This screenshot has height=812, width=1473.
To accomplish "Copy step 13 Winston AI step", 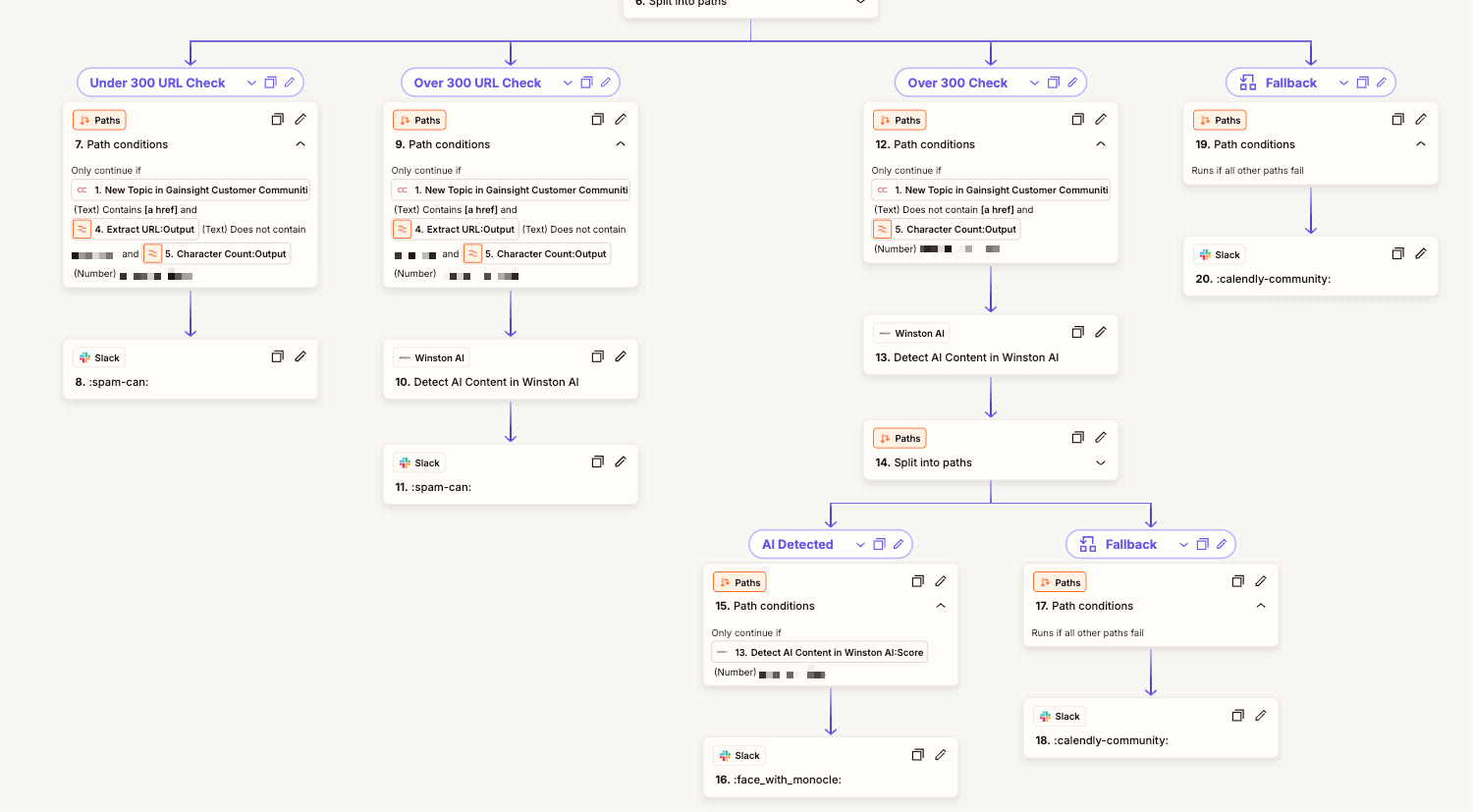I will [1077, 333].
